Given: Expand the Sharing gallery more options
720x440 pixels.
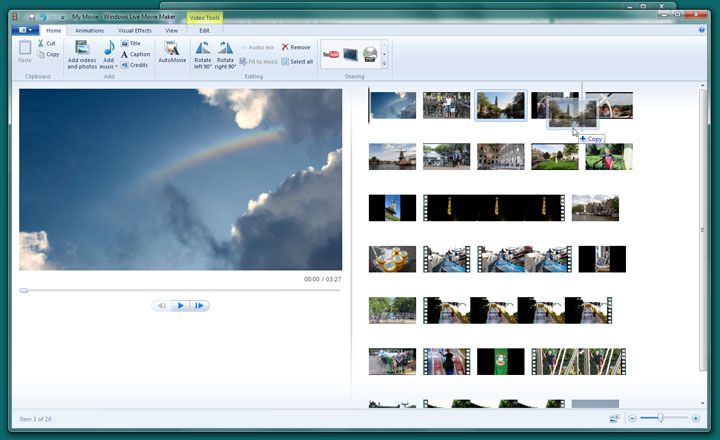Looking at the screenshot, I should point(385,65).
